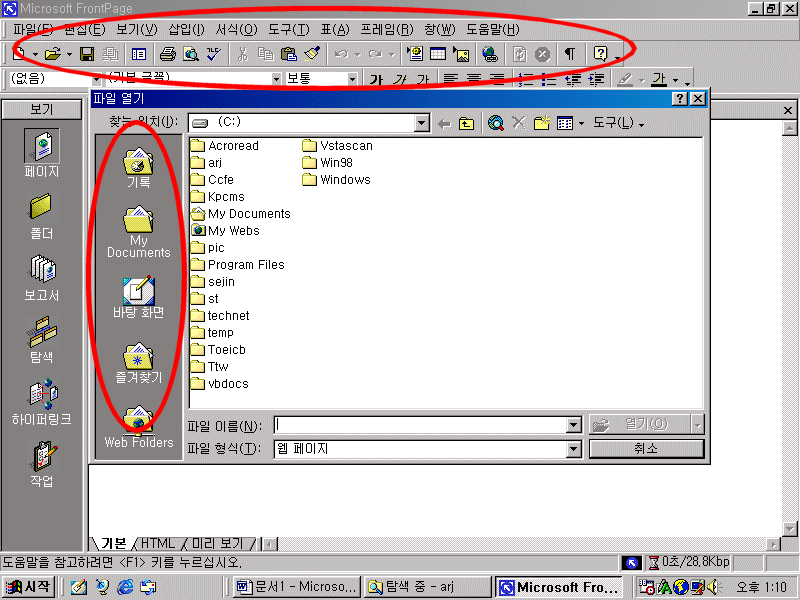
Task: Click the 작업 tasks view icon
Action: [x=42, y=464]
